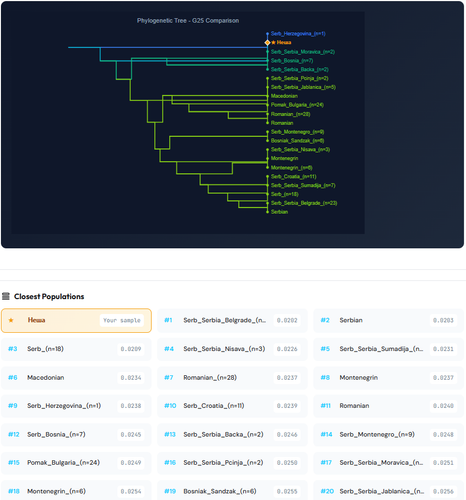466x500 pixels.
Task: Select Serb_Herzegovina_(n=1) label in tree
Action: 298,34
